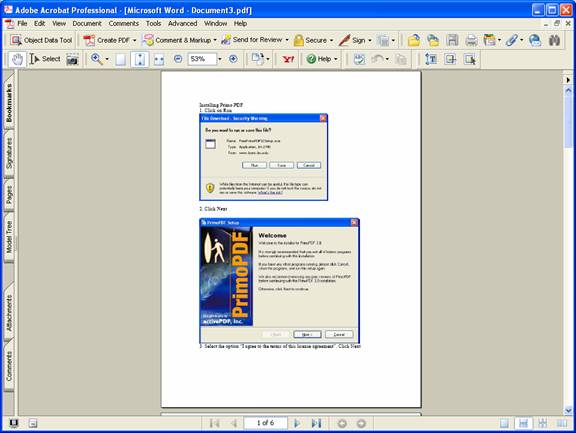Click the Email globe icon
The width and height of the screenshot is (576, 433).
coord(535,40)
